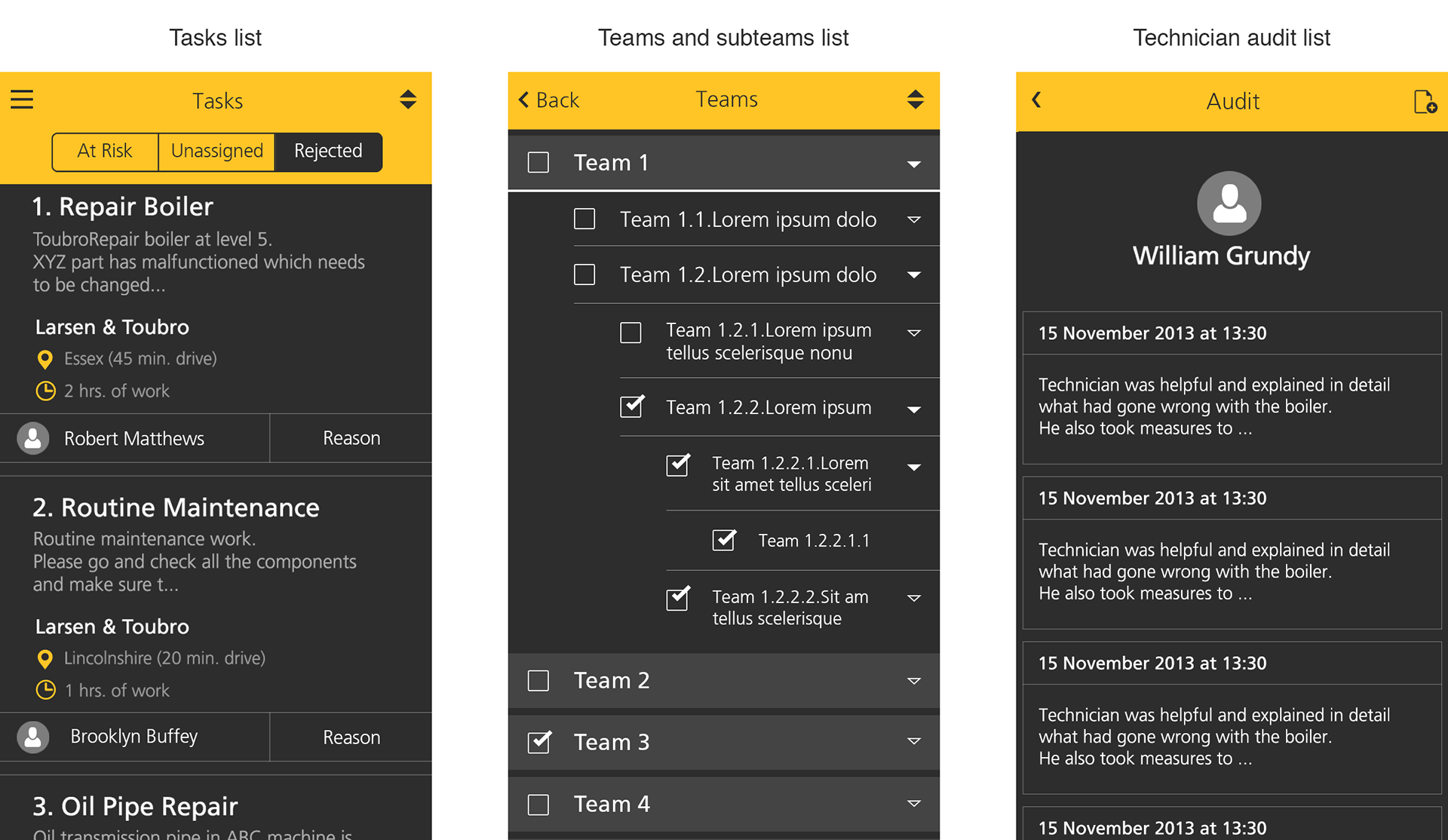Tap the Routine Maintenance description text
This screenshot has height=840, width=1448.
tap(195, 562)
